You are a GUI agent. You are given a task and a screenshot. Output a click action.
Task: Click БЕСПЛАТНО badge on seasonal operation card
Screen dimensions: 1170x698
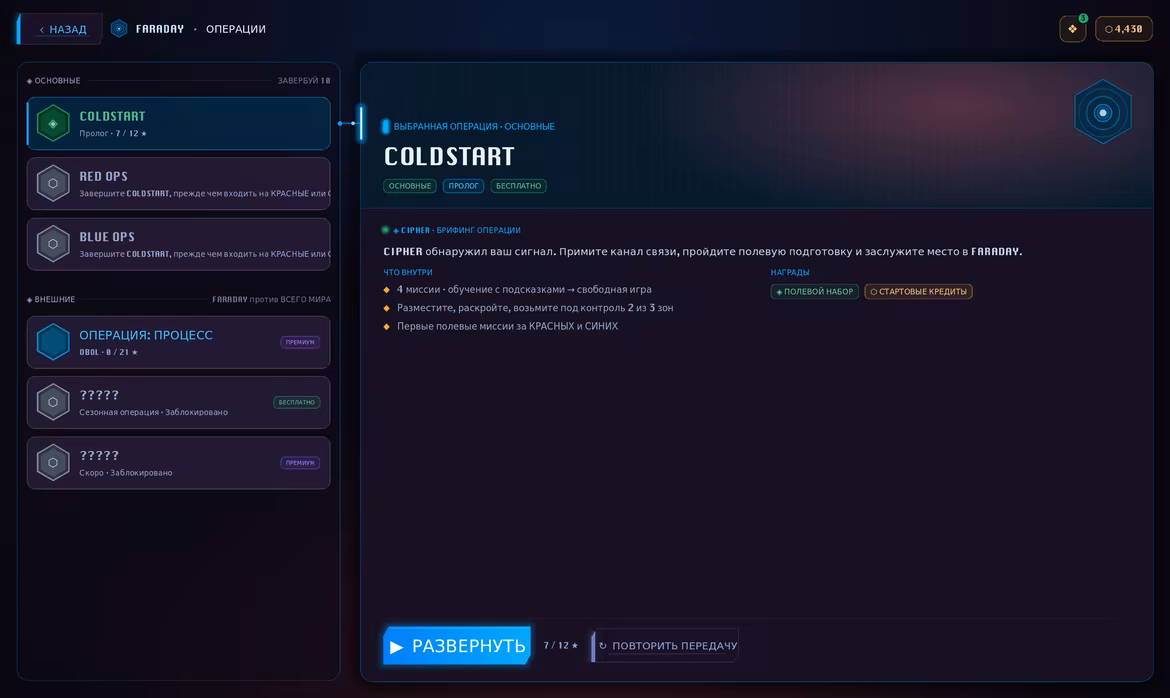point(296,402)
